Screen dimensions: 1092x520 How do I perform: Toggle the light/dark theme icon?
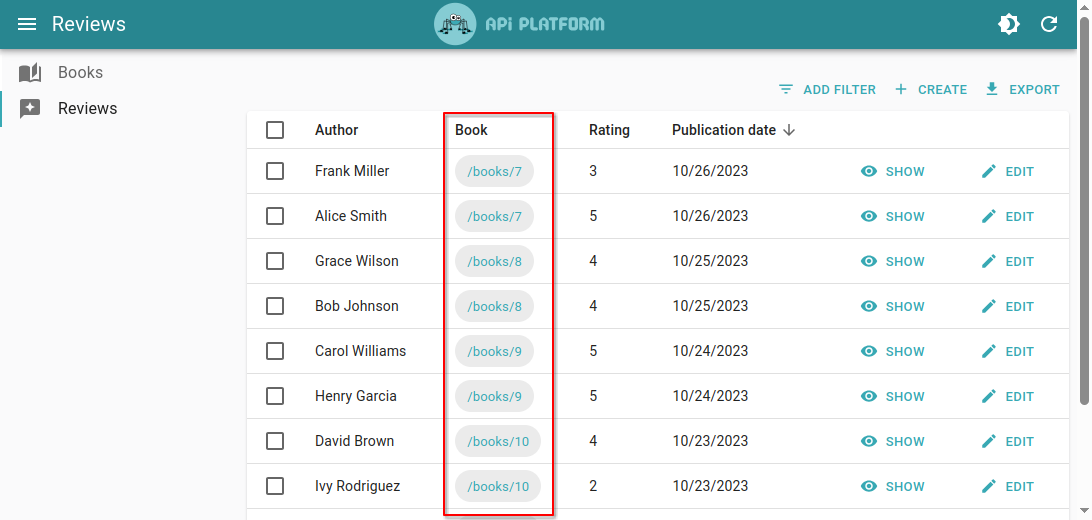tap(1009, 24)
